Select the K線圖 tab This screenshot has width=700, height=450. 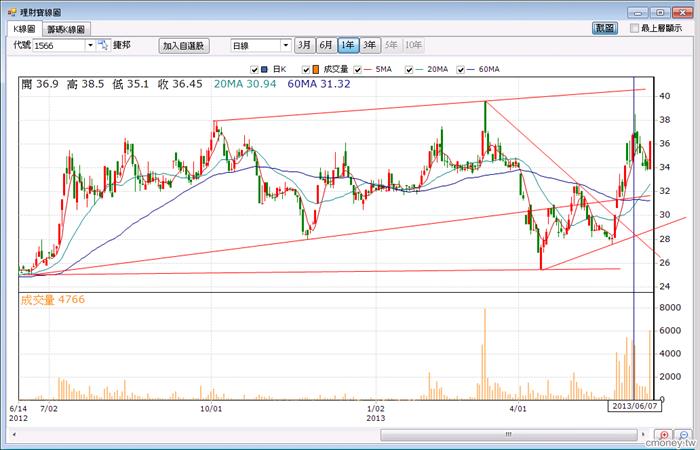pyautogui.click(x=25, y=29)
